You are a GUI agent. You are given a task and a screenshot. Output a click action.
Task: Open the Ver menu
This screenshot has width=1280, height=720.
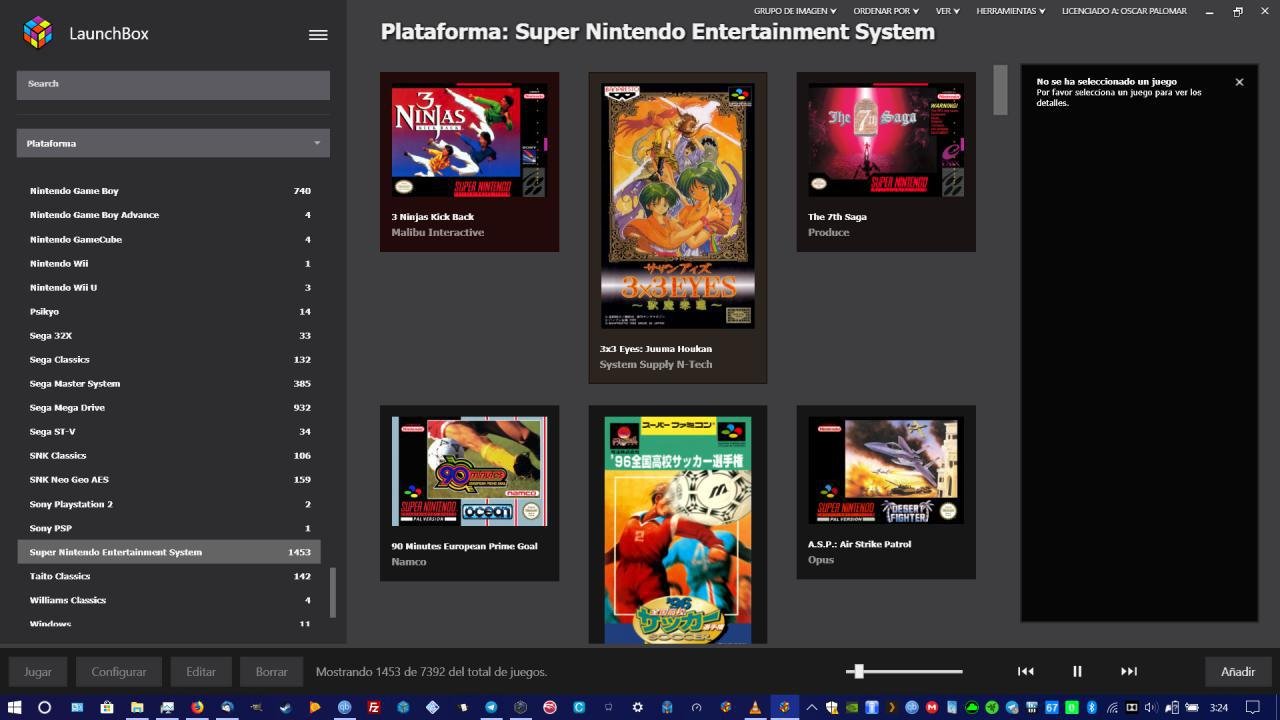[947, 11]
